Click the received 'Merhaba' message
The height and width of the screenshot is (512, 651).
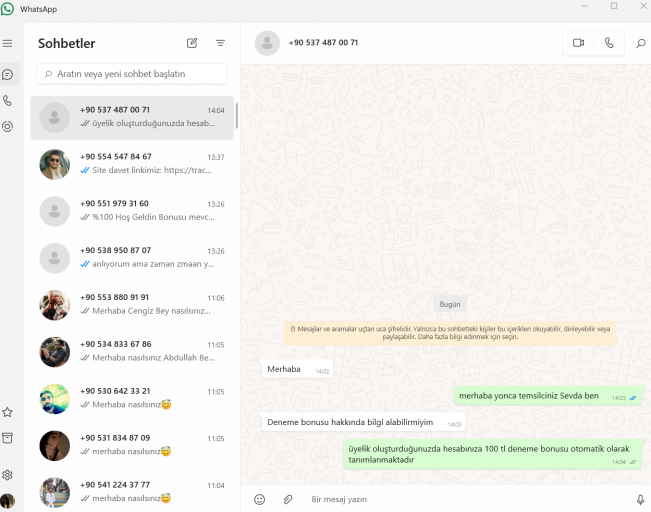point(298,369)
